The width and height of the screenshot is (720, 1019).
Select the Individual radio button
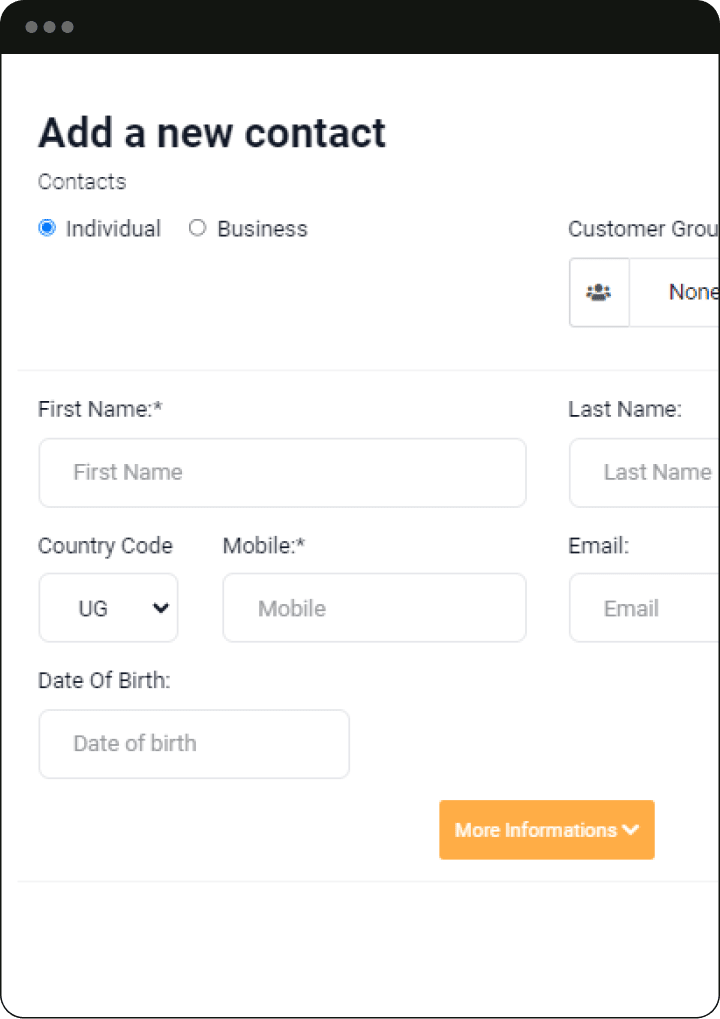pos(47,228)
